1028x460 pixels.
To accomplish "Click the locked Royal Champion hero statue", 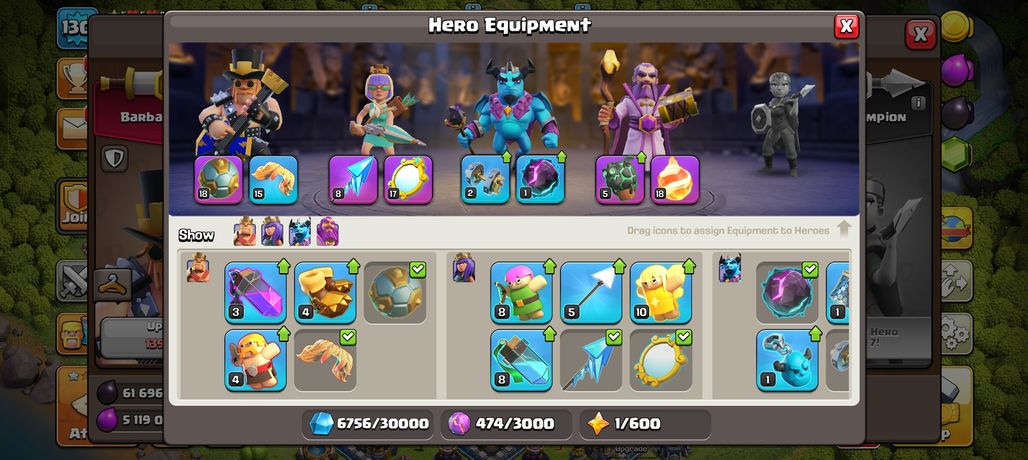I will pyautogui.click(x=780, y=123).
